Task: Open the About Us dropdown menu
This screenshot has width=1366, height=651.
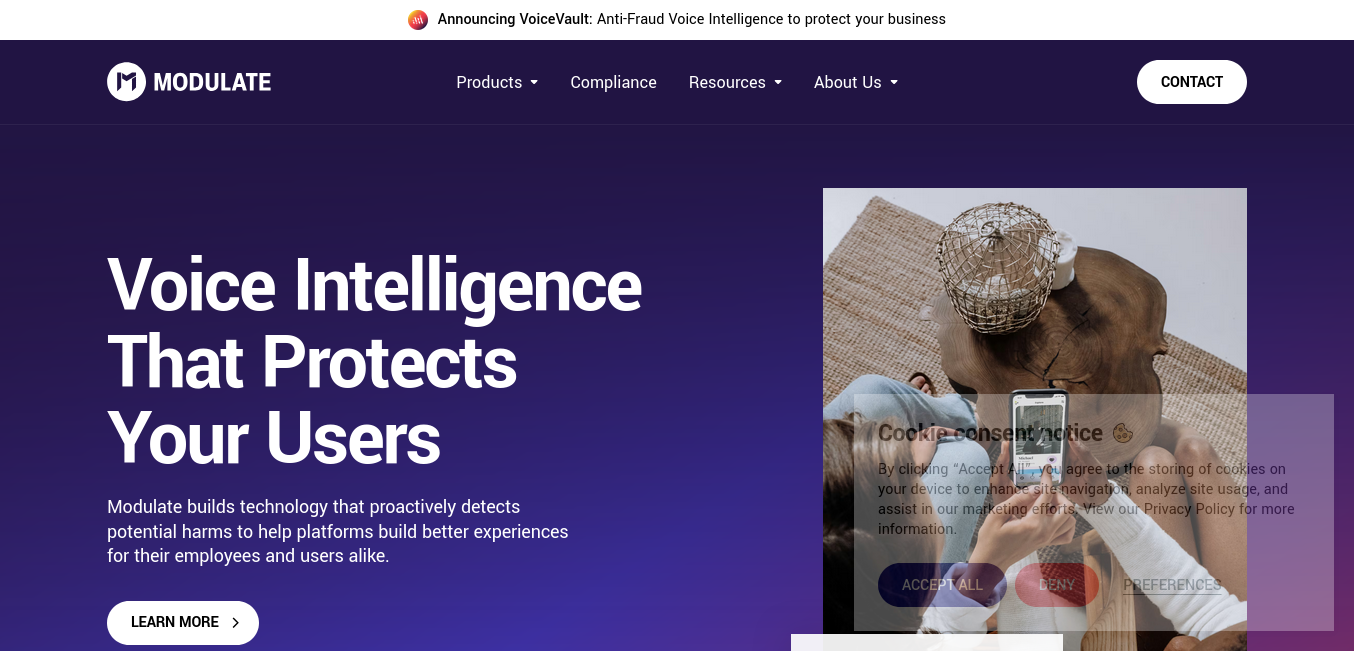Action: coord(856,82)
